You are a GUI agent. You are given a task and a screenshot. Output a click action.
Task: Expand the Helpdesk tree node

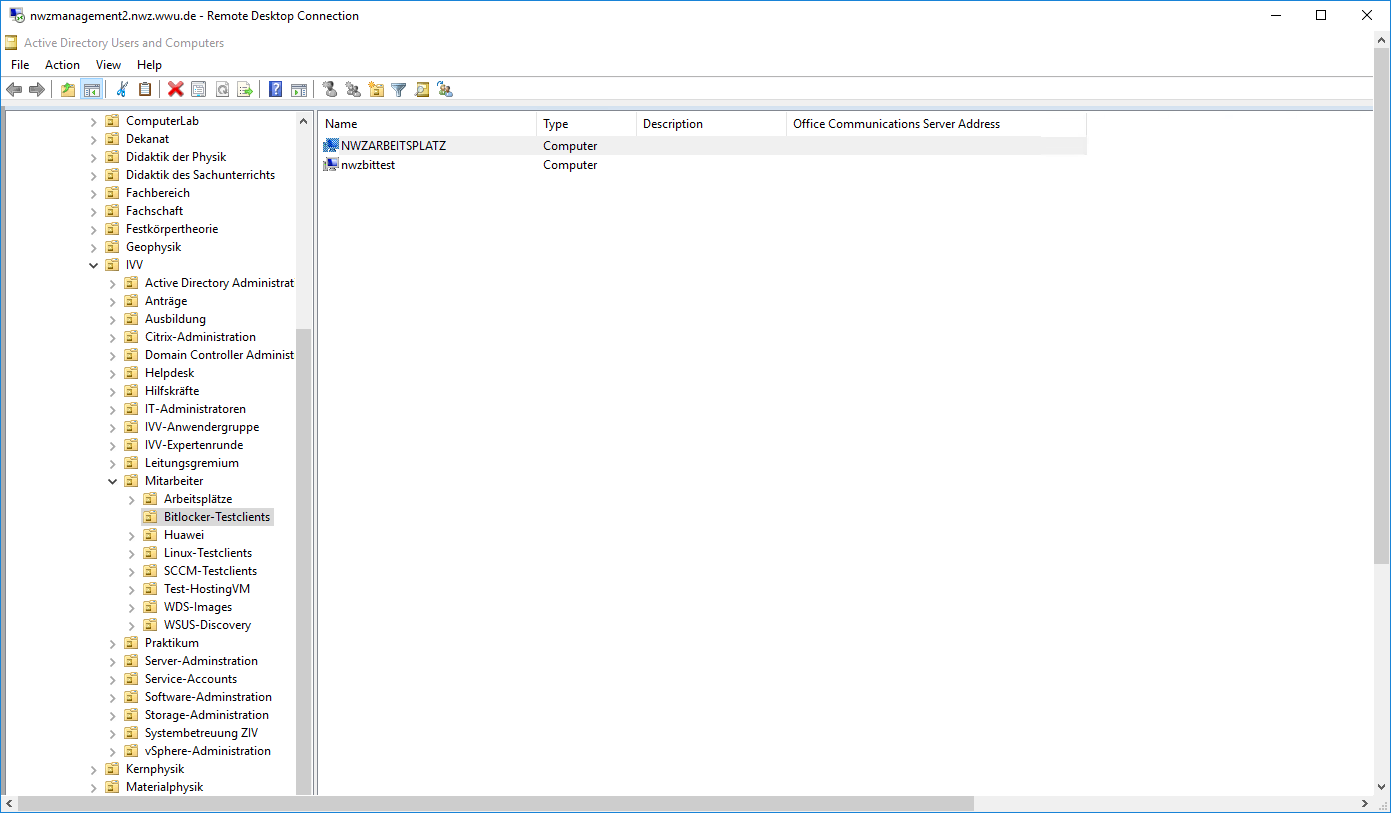click(x=113, y=373)
